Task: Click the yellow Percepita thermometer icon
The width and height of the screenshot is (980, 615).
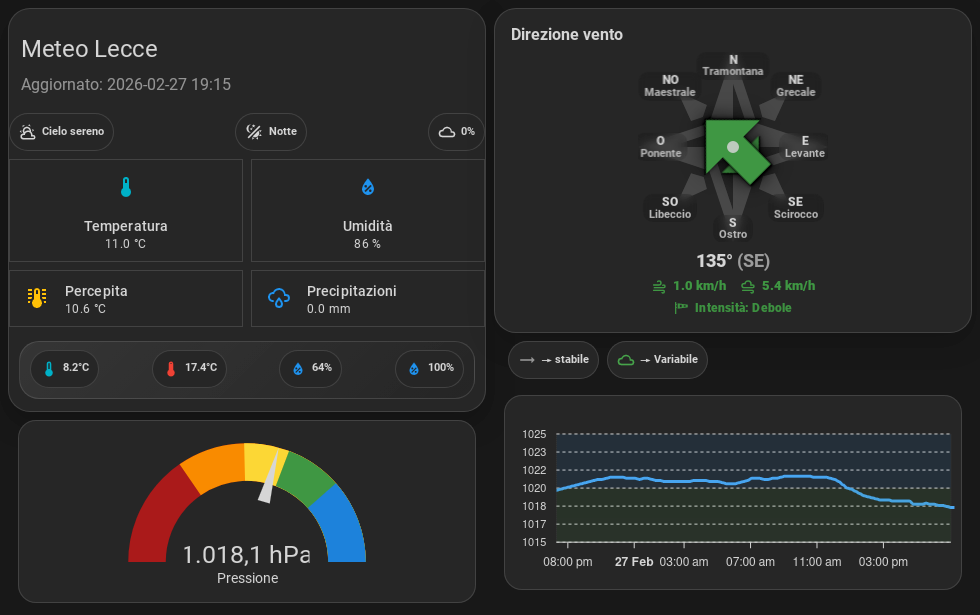Action: 37,298
